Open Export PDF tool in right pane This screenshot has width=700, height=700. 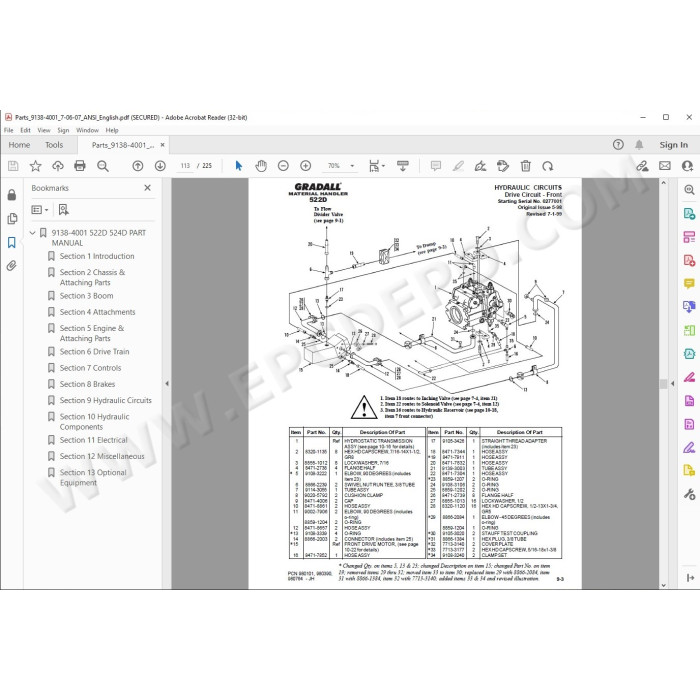pyautogui.click(x=689, y=213)
